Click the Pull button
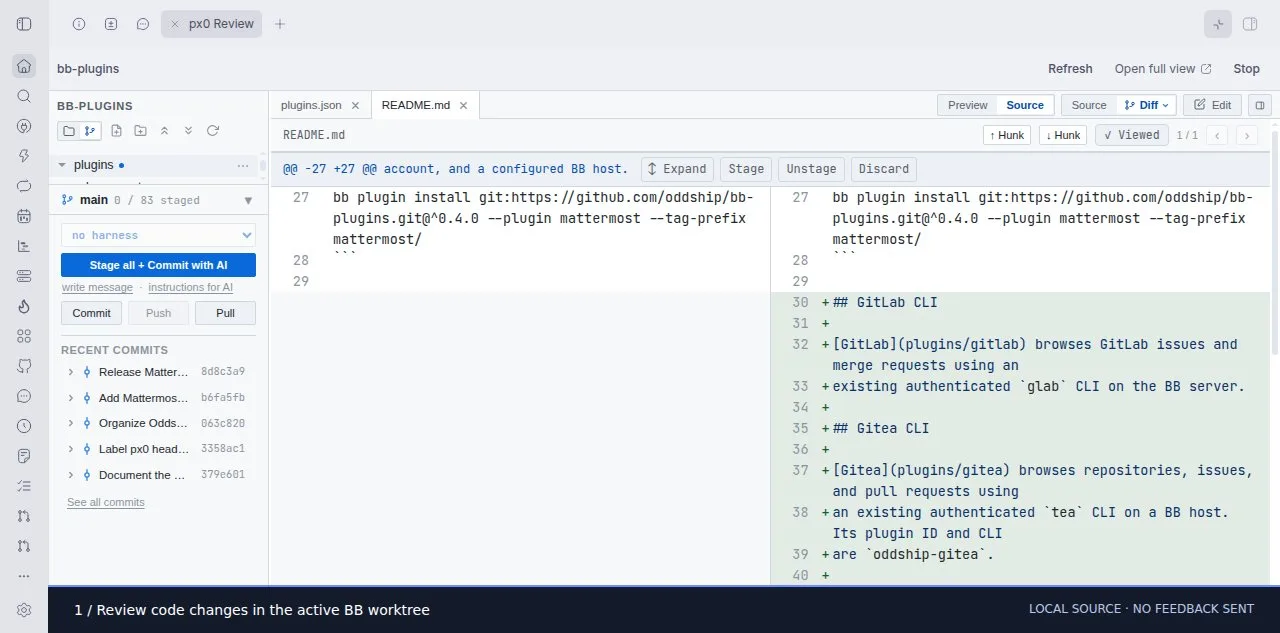This screenshot has height=633, width=1280. click(225, 313)
